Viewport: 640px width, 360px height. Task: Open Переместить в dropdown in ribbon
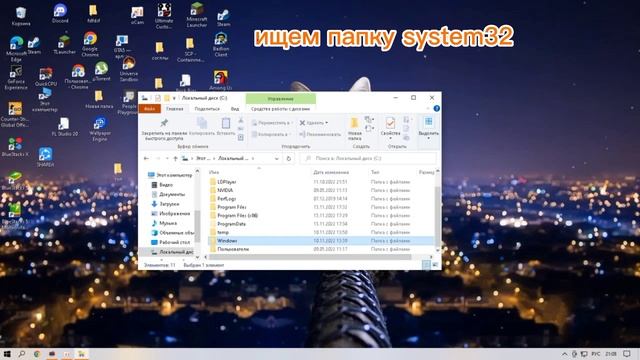pyautogui.click(x=271, y=123)
